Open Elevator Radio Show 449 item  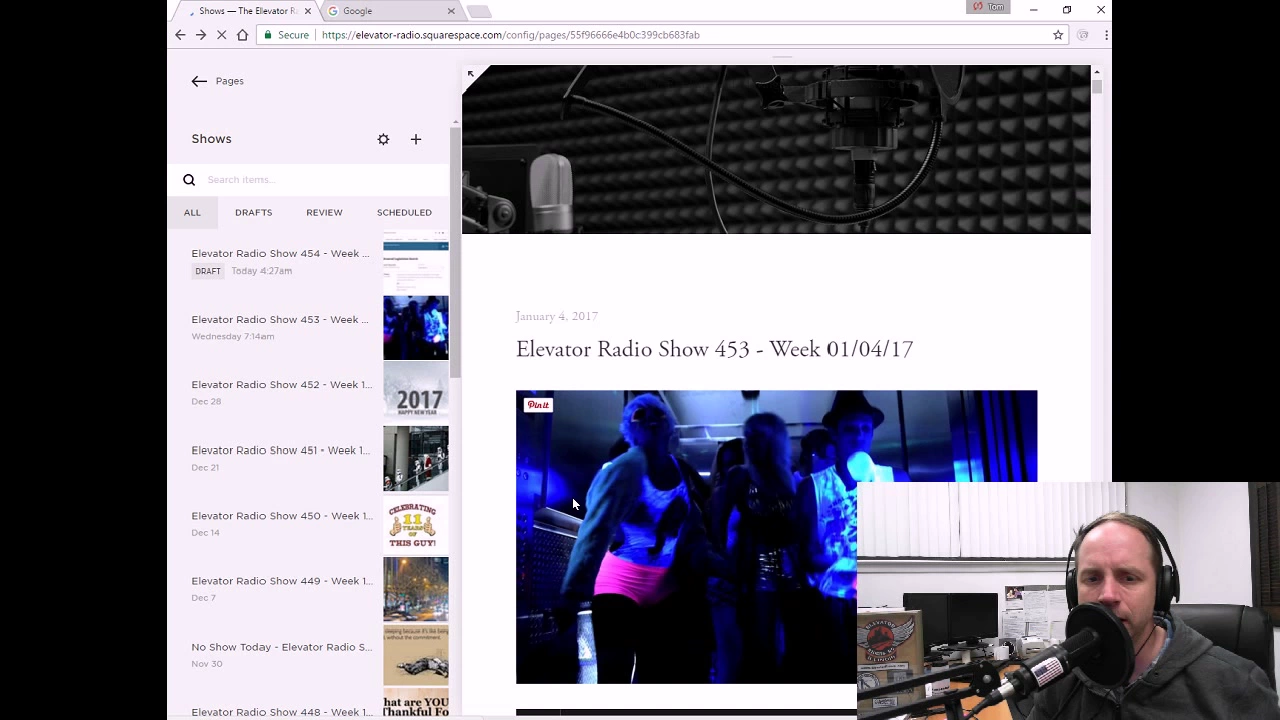[308, 589]
